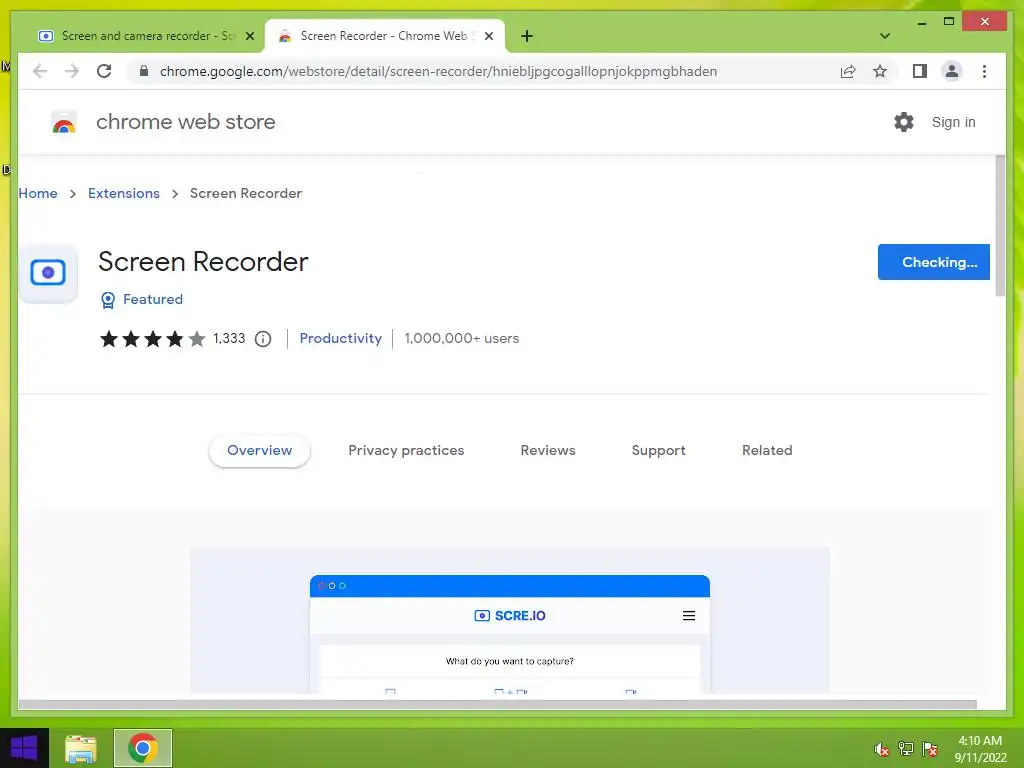Click the vertical page scrollbar thumb
The width and height of the screenshot is (1024, 768).
click(999, 225)
